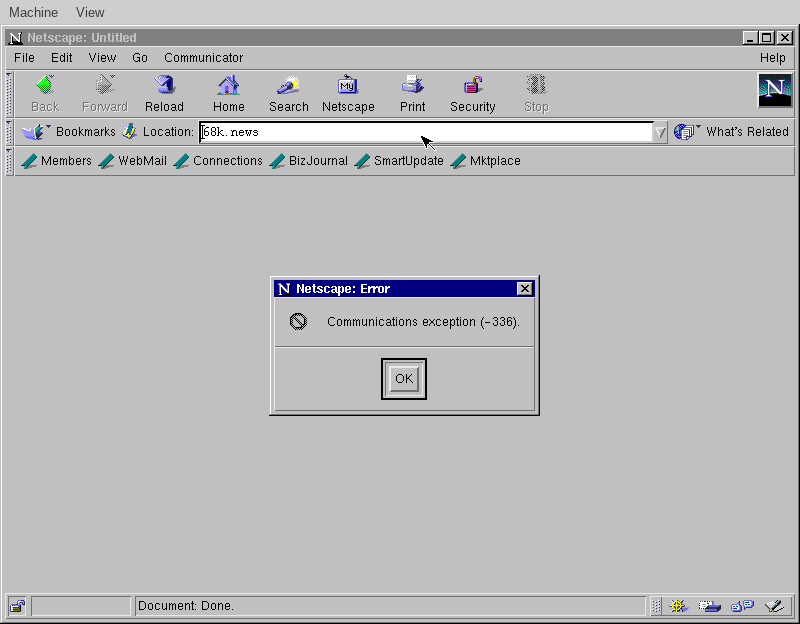Open the Connections personal toolbar bookmark

pos(218,161)
